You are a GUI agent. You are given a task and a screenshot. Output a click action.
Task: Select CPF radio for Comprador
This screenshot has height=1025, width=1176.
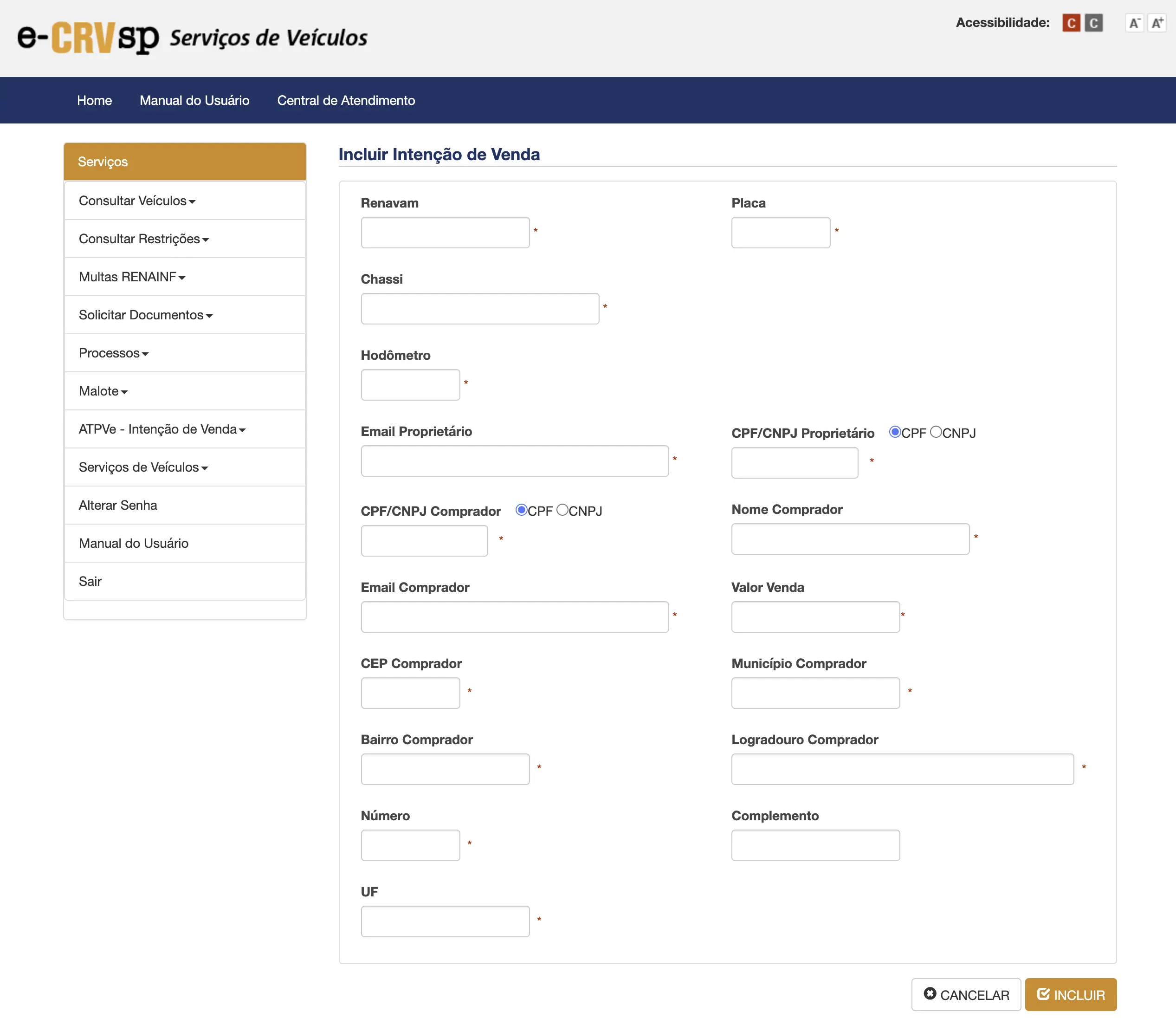[x=521, y=510]
